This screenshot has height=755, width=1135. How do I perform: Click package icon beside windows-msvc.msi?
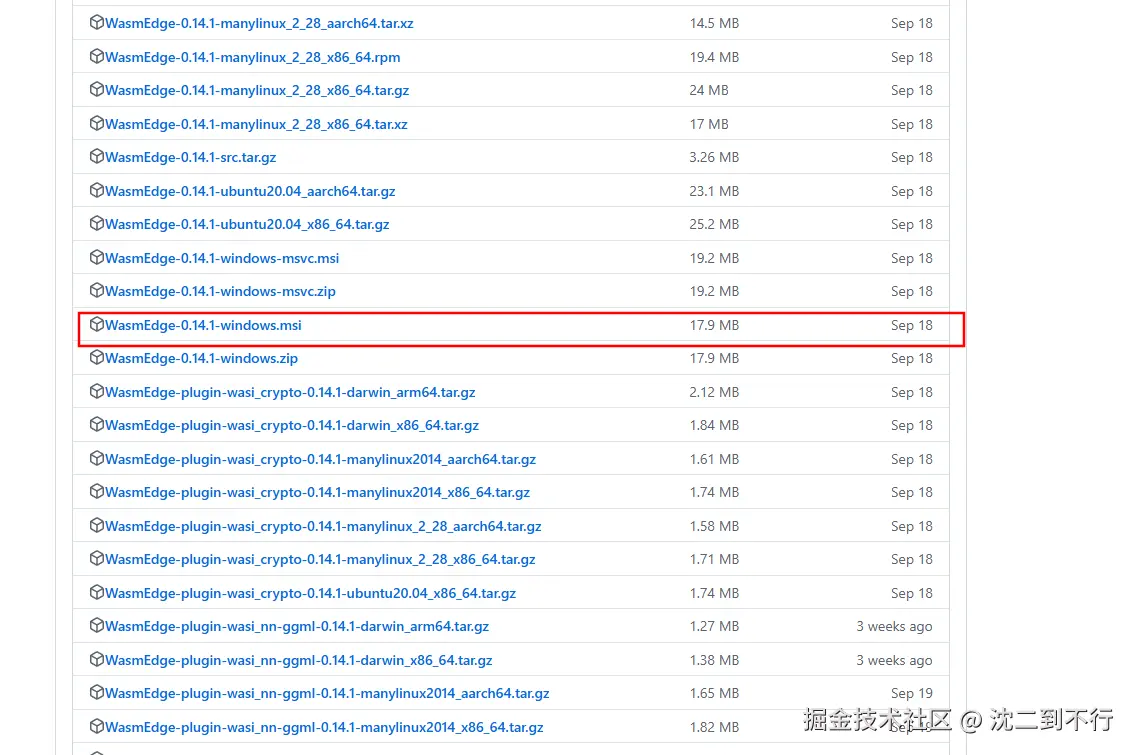96,257
